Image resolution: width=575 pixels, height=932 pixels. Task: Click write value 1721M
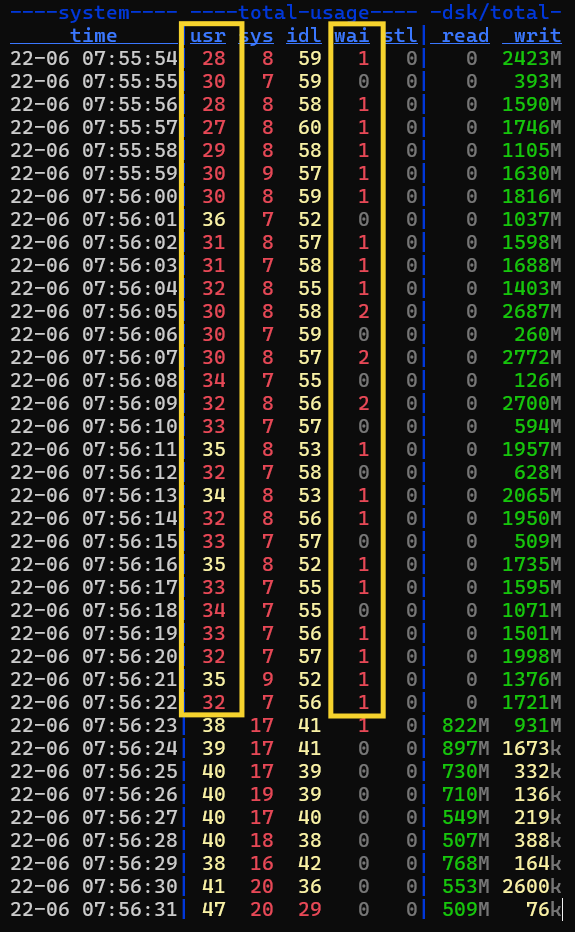(x=532, y=703)
